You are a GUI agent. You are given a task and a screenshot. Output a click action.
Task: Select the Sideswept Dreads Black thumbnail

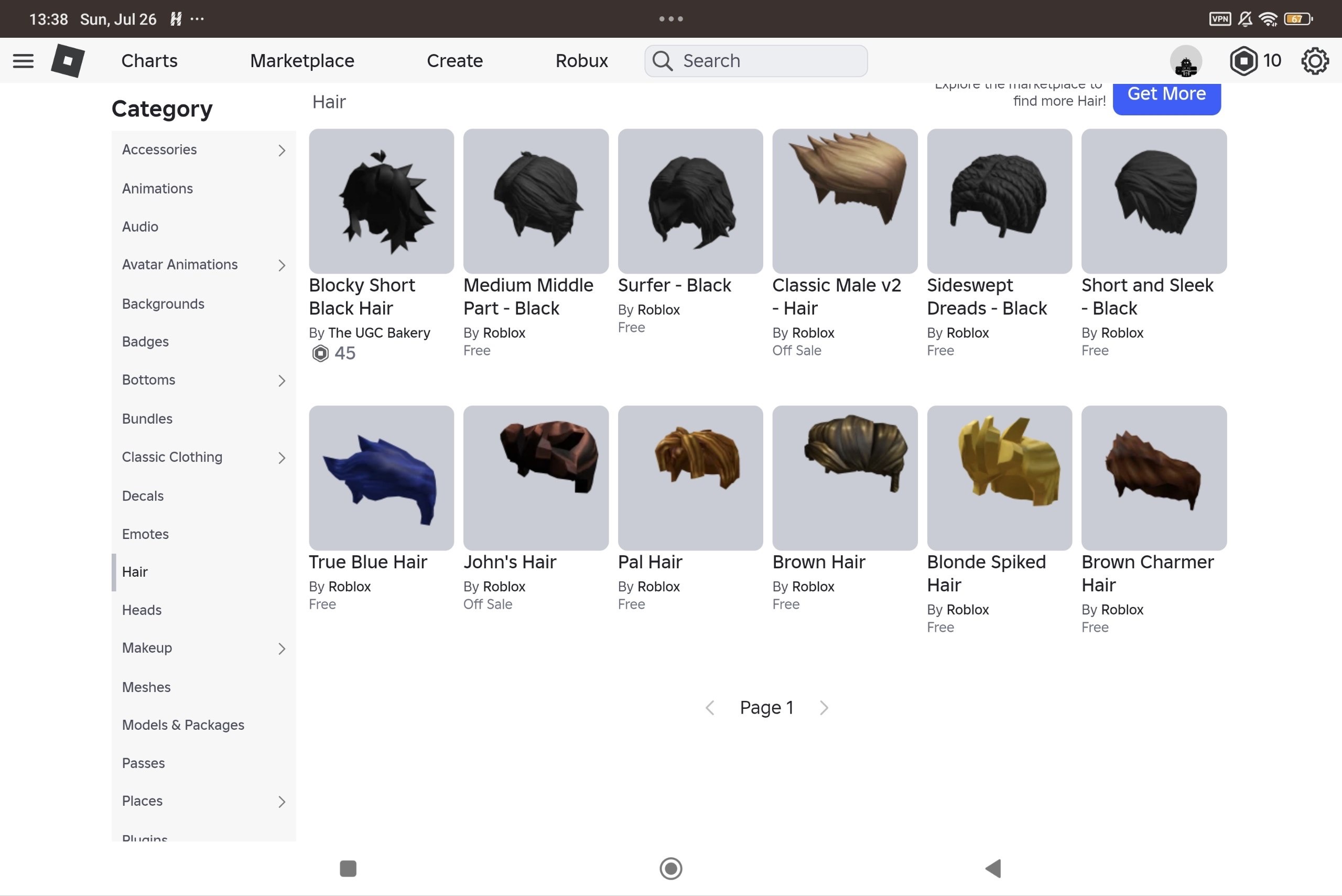999,201
